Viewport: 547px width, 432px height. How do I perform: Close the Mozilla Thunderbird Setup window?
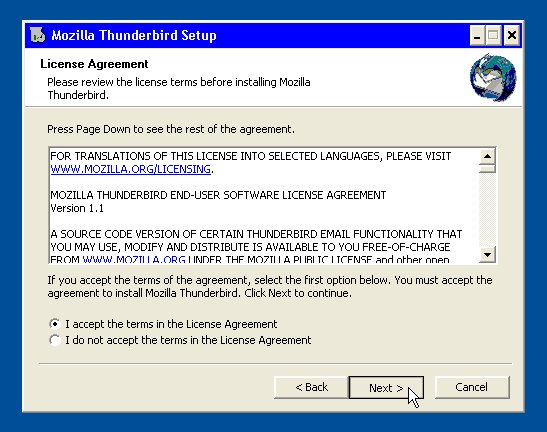pyautogui.click(x=512, y=35)
